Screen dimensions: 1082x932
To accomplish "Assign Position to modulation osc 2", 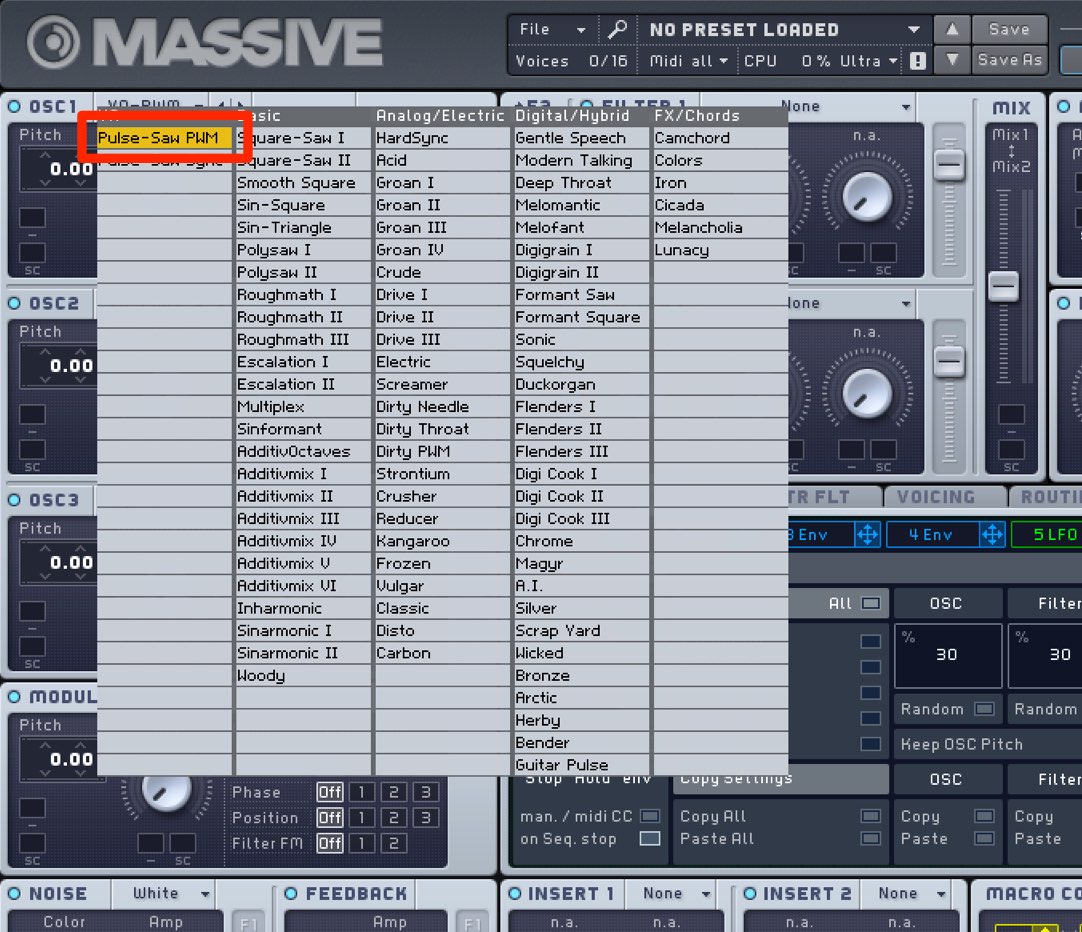I will tap(393, 817).
